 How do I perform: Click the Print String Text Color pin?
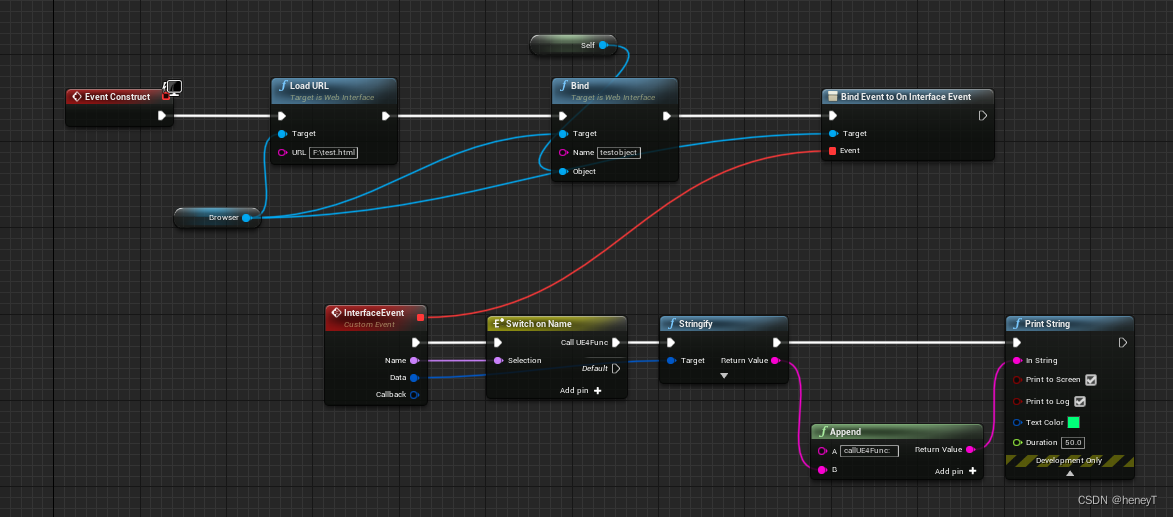[x=1017, y=423]
